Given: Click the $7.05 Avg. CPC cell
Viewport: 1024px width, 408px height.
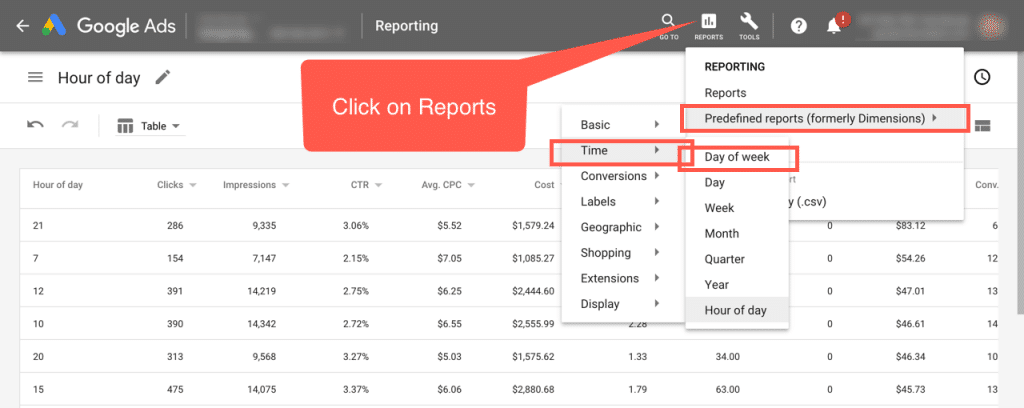Looking at the screenshot, I should point(450,258).
